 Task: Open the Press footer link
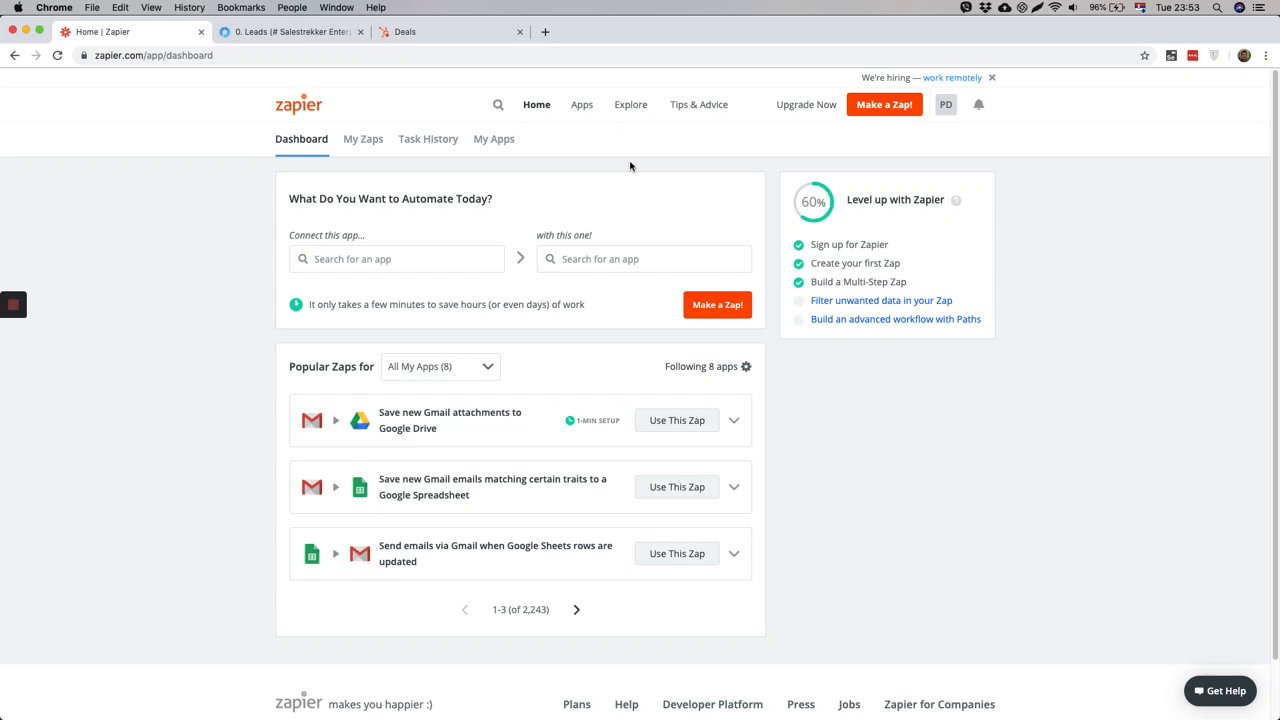801,704
